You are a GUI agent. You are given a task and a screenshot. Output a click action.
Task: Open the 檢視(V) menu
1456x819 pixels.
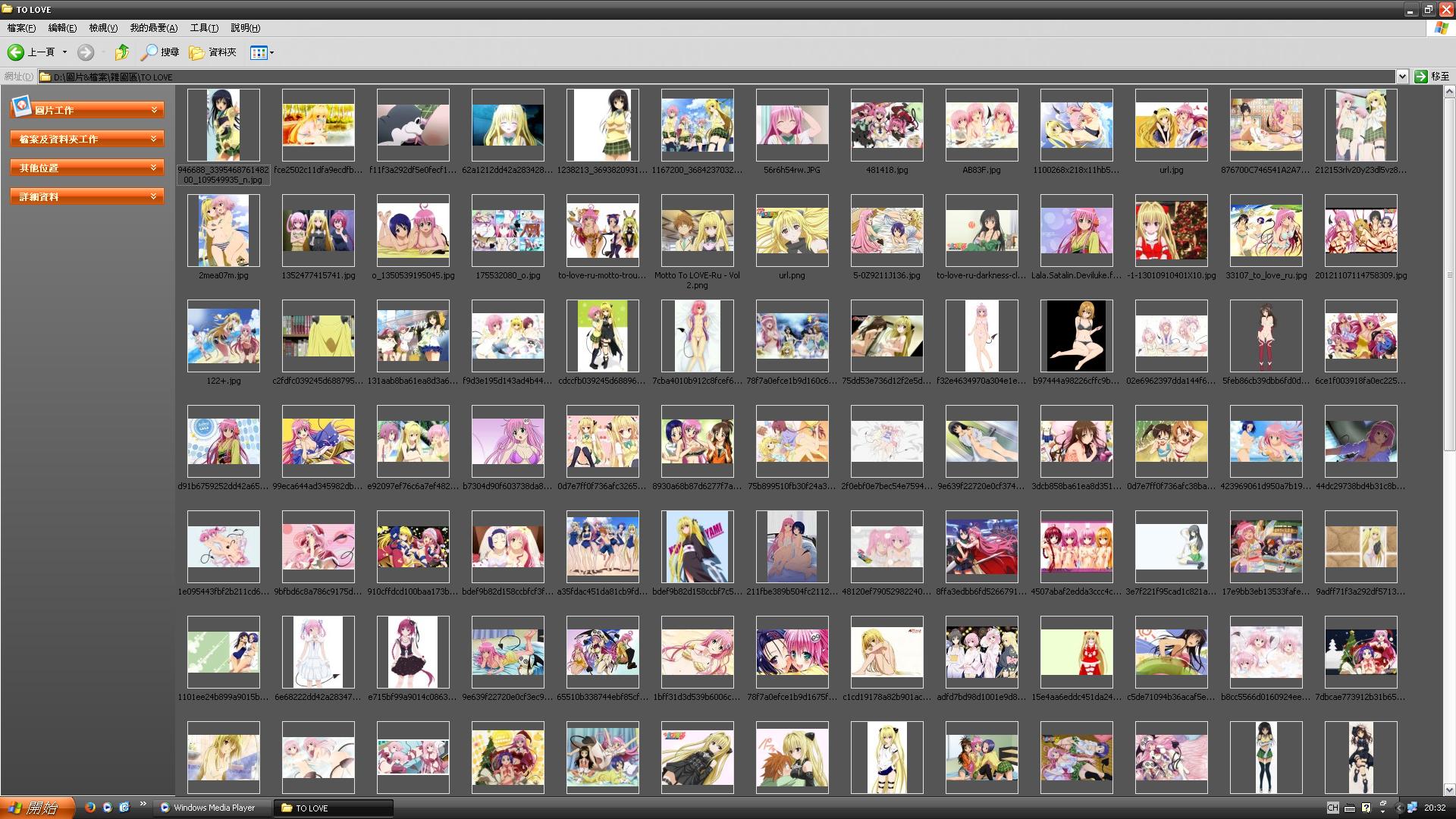click(103, 28)
